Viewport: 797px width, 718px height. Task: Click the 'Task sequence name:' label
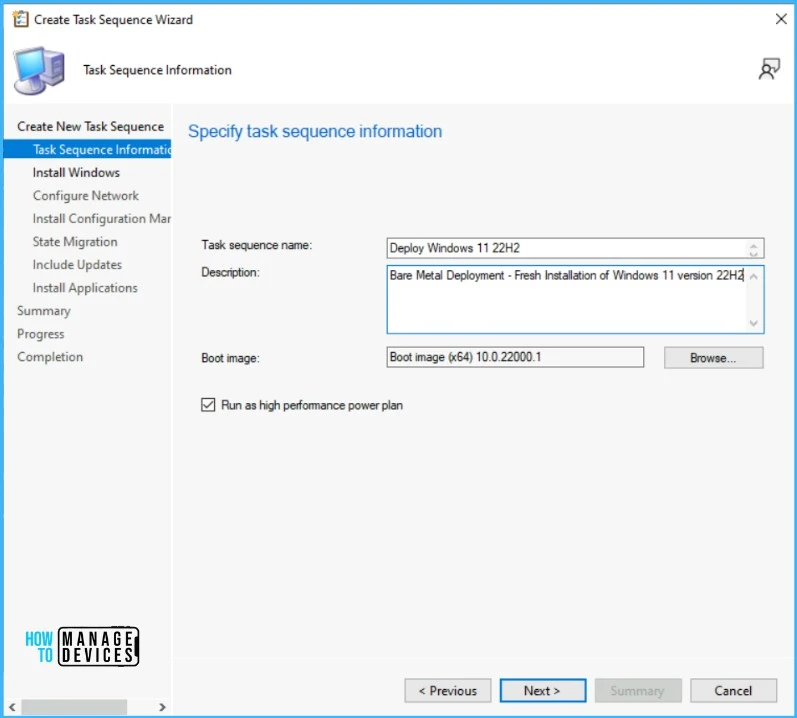(x=257, y=245)
